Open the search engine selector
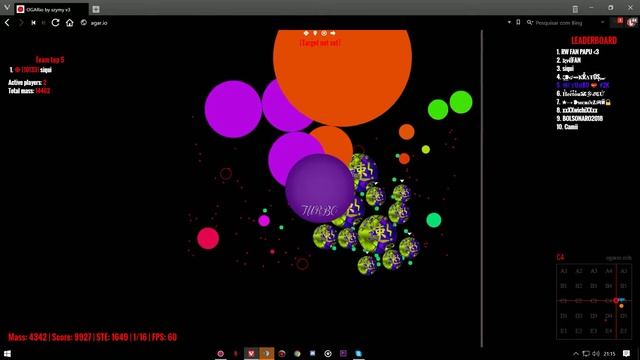Viewport: 640px width, 360px height. tap(530, 23)
